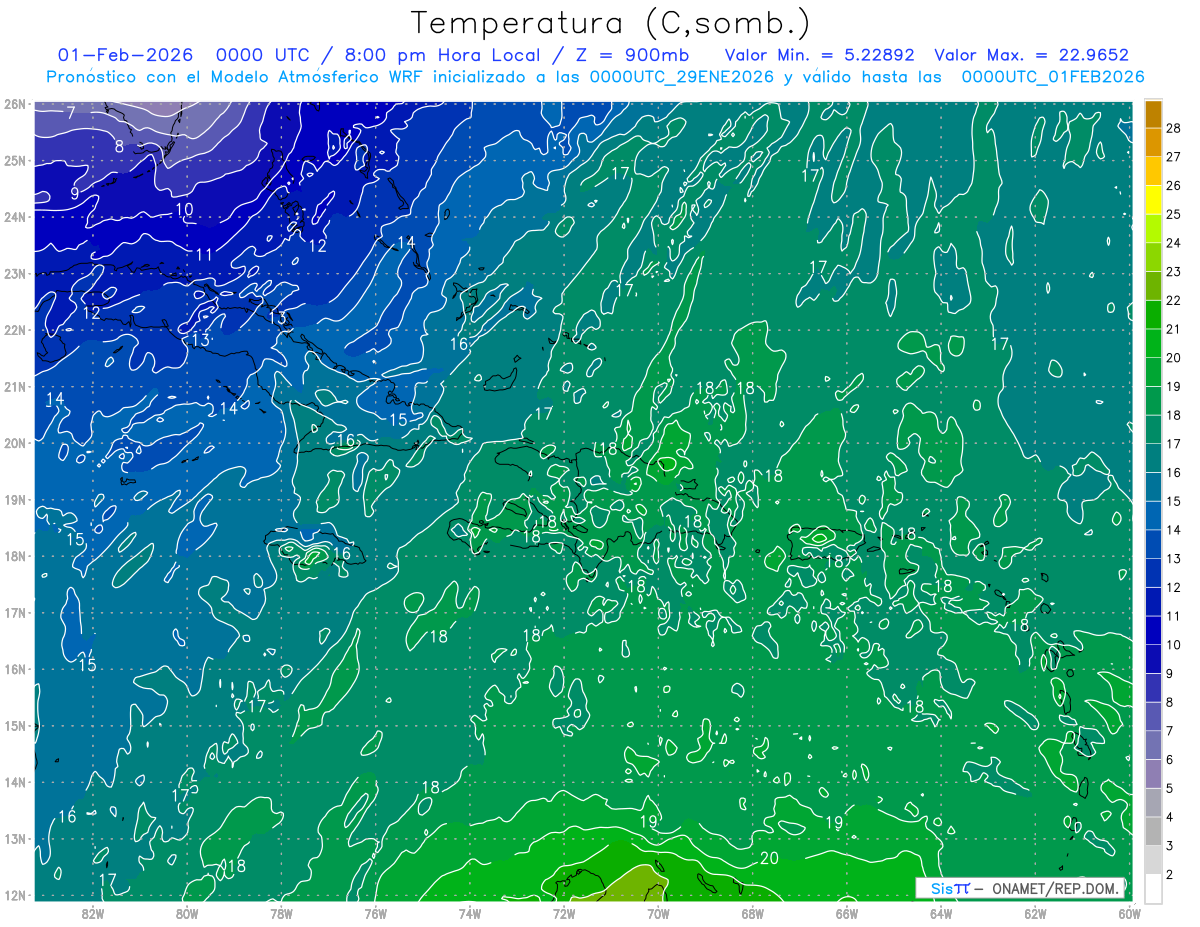The height and width of the screenshot is (927, 1200).
Task: Click the '11' contour label on the map
Action: [204, 255]
